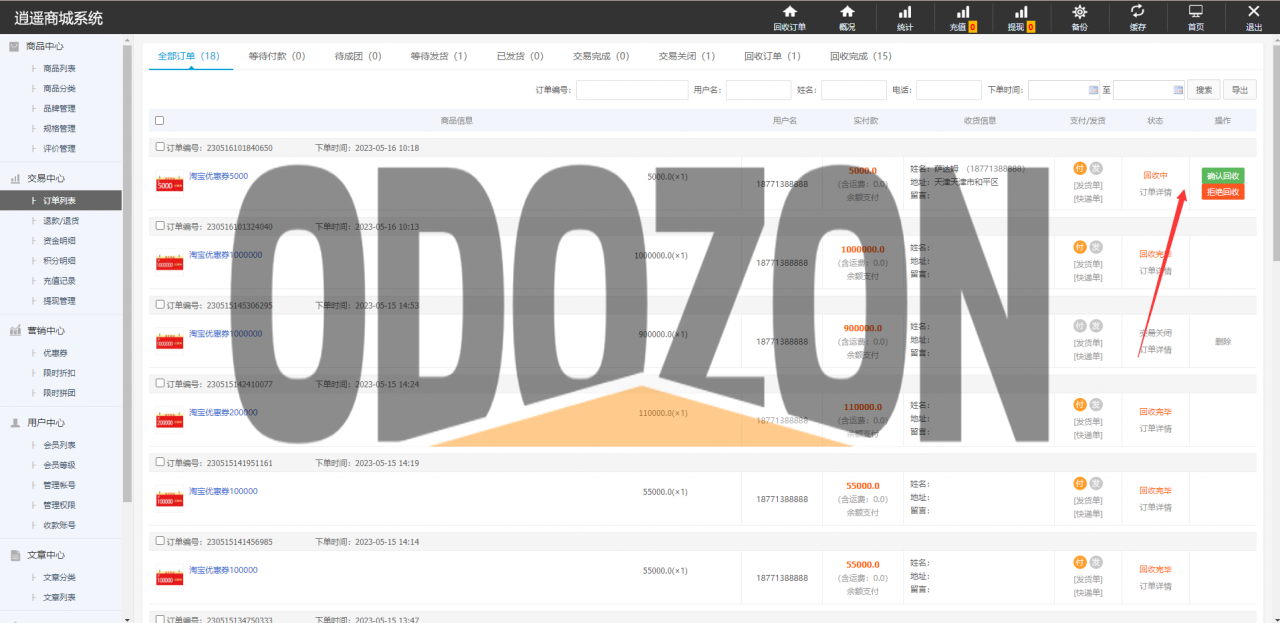
Task: Open 退款/退货 in the sidebar
Action: coord(59,220)
